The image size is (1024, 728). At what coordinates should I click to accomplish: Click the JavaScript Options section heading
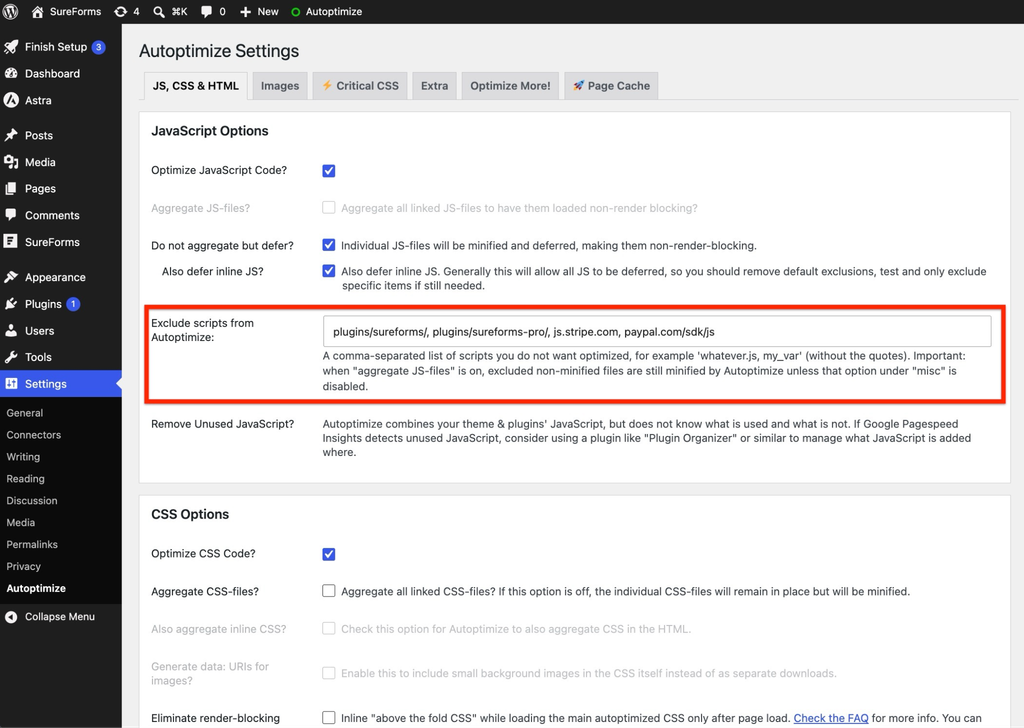tap(210, 131)
